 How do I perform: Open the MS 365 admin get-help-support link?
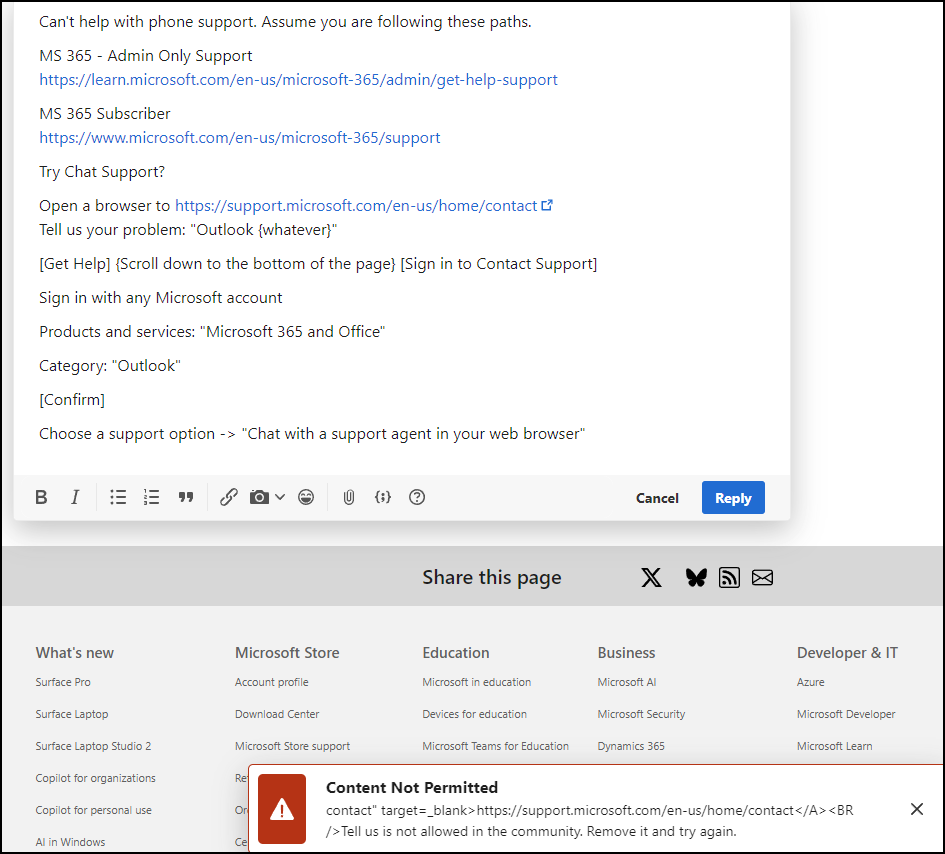pyautogui.click(x=298, y=80)
